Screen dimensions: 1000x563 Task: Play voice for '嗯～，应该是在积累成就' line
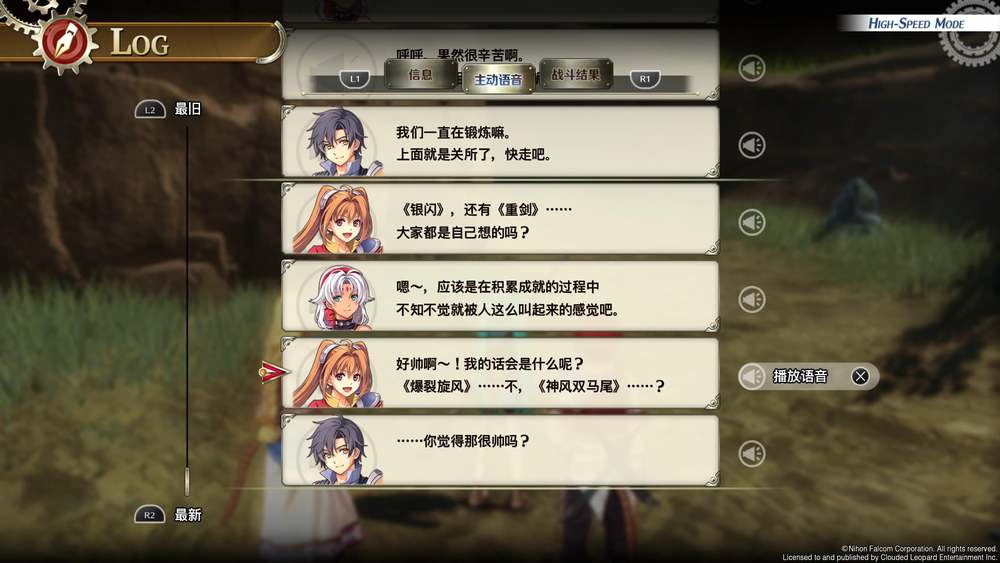(752, 299)
